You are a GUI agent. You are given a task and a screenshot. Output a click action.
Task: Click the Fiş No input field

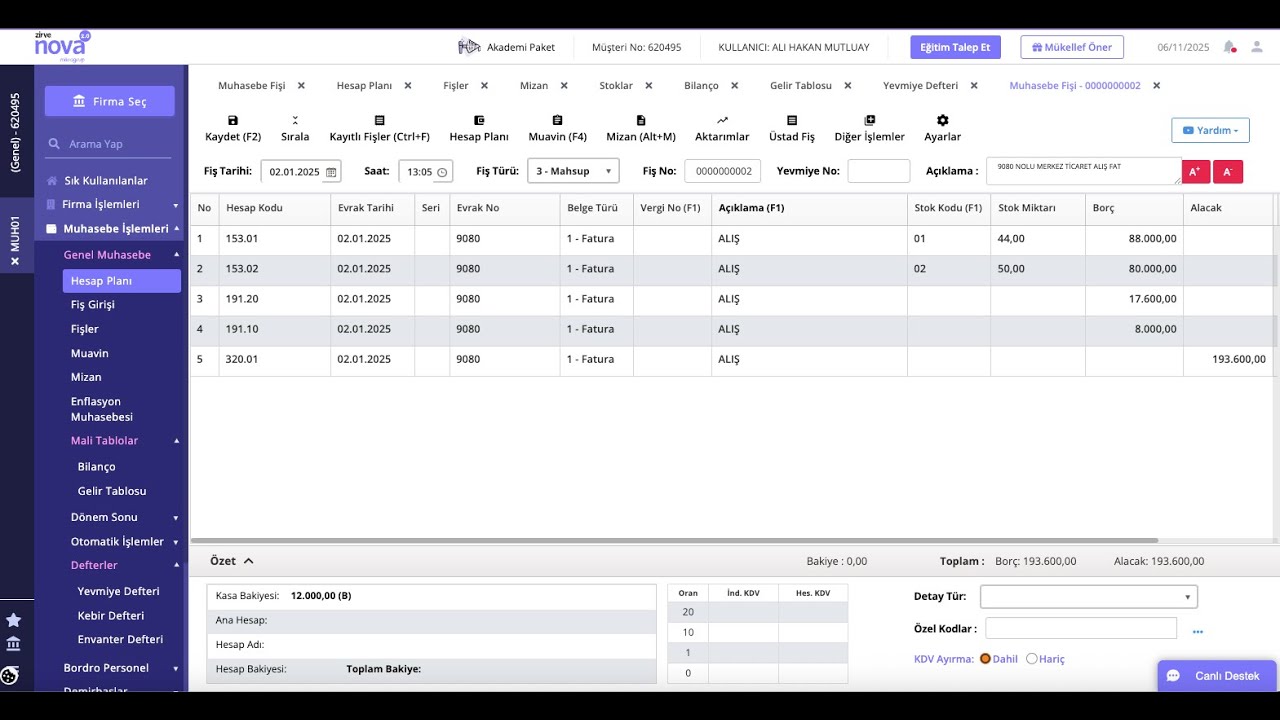point(722,171)
